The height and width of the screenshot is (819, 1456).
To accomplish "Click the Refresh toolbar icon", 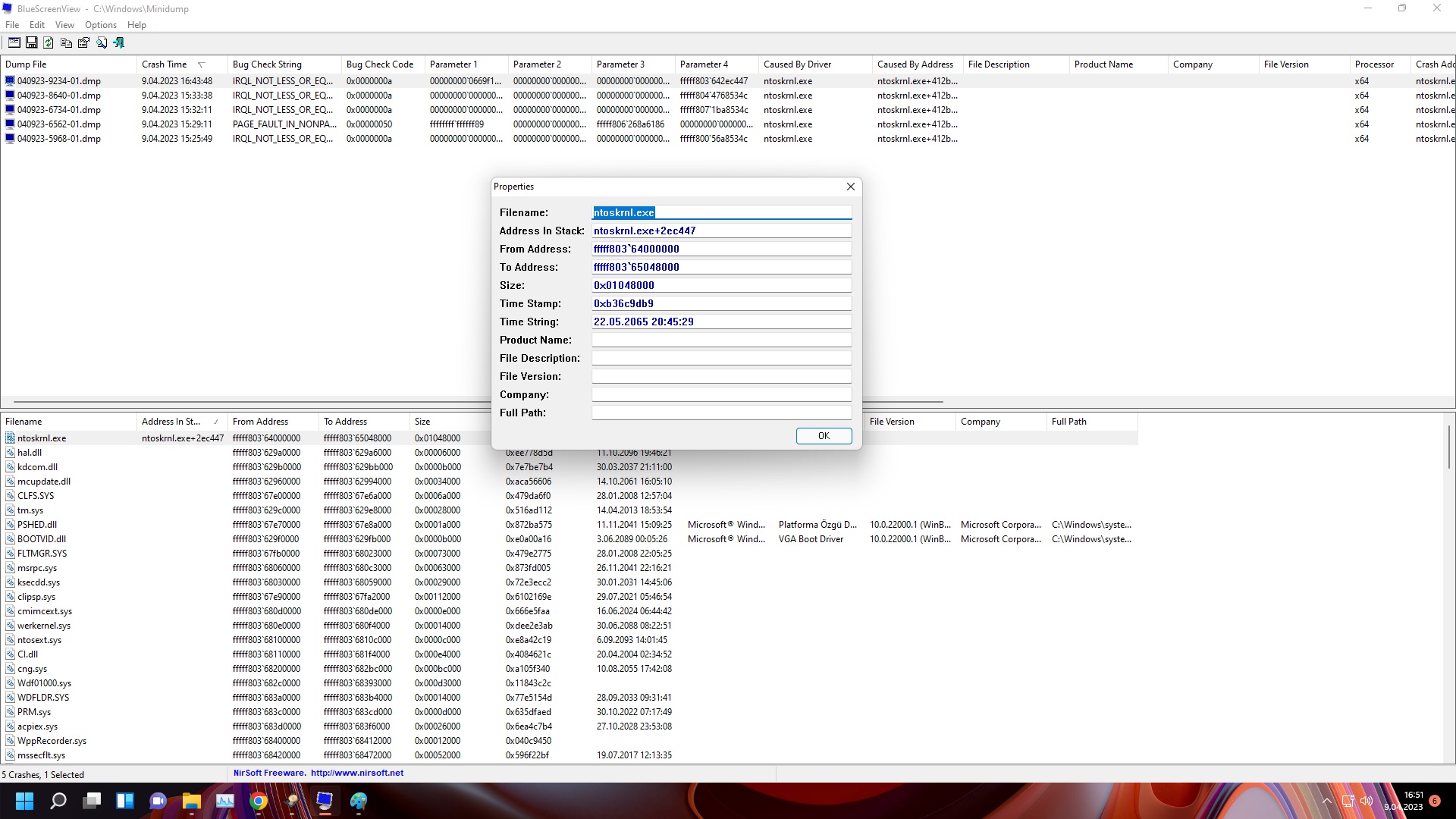I will pyautogui.click(x=49, y=43).
